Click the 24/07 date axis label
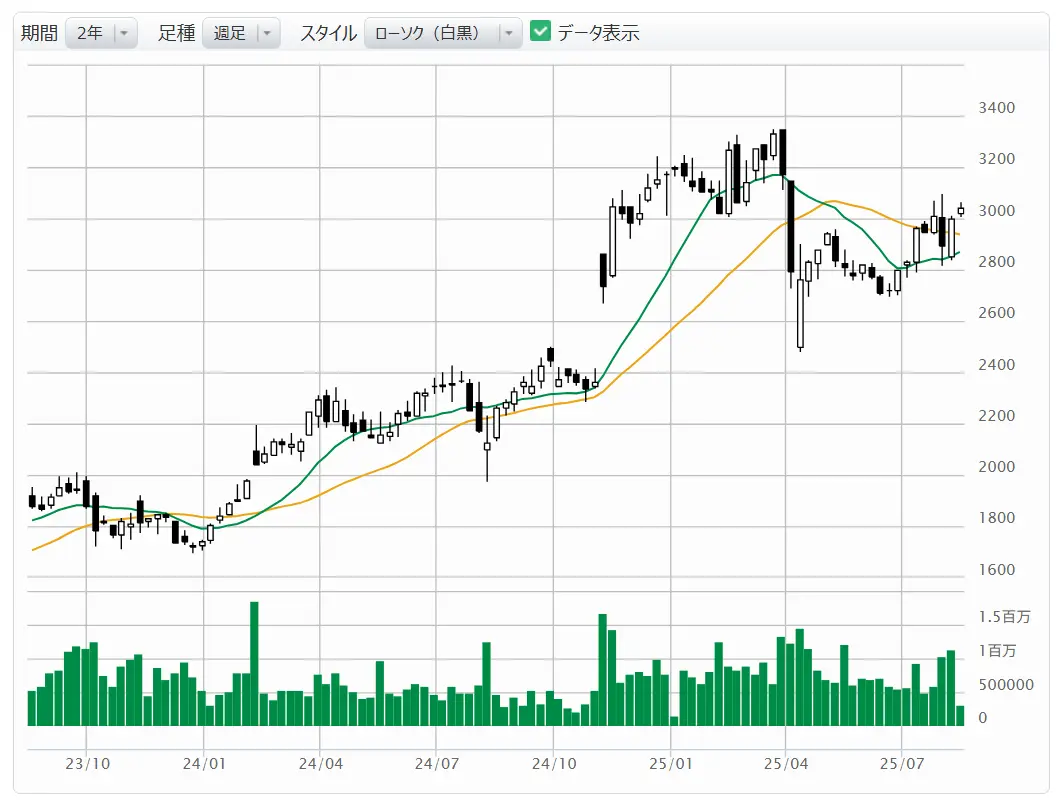This screenshot has width=1057, height=801. (x=436, y=764)
